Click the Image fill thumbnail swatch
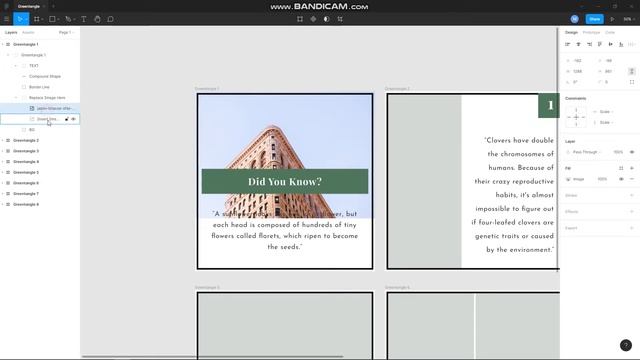The image size is (640, 360). click(568, 179)
